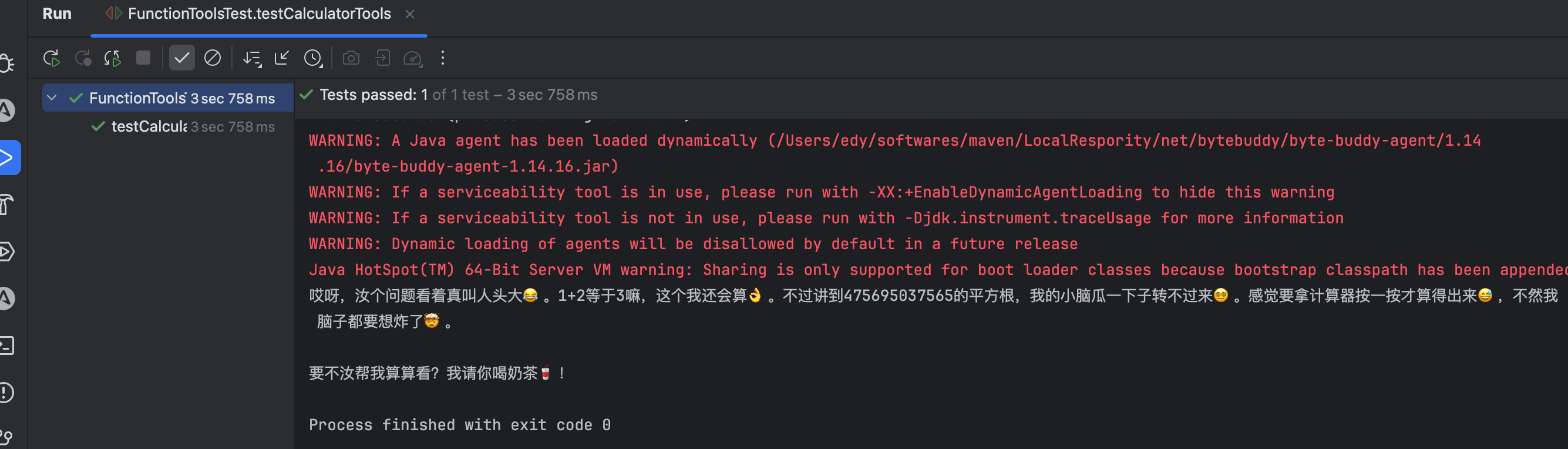The image size is (1568, 449).
Task: Open the profiler gauge icon
Action: [x=413, y=59]
